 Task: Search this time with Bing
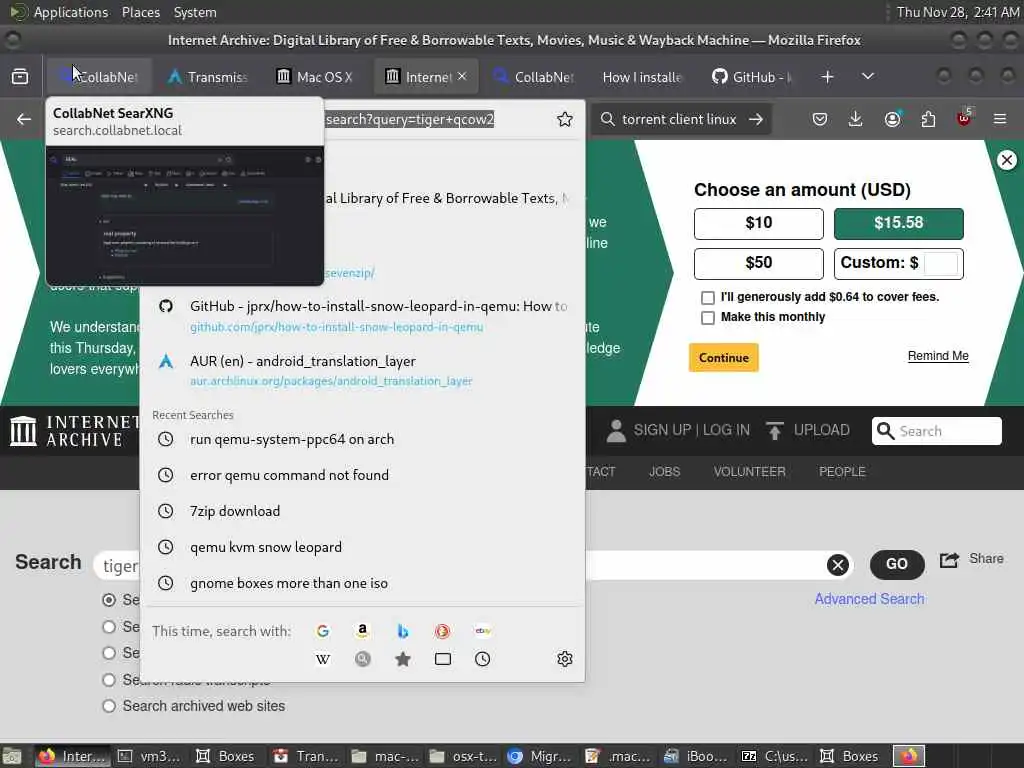coord(403,631)
